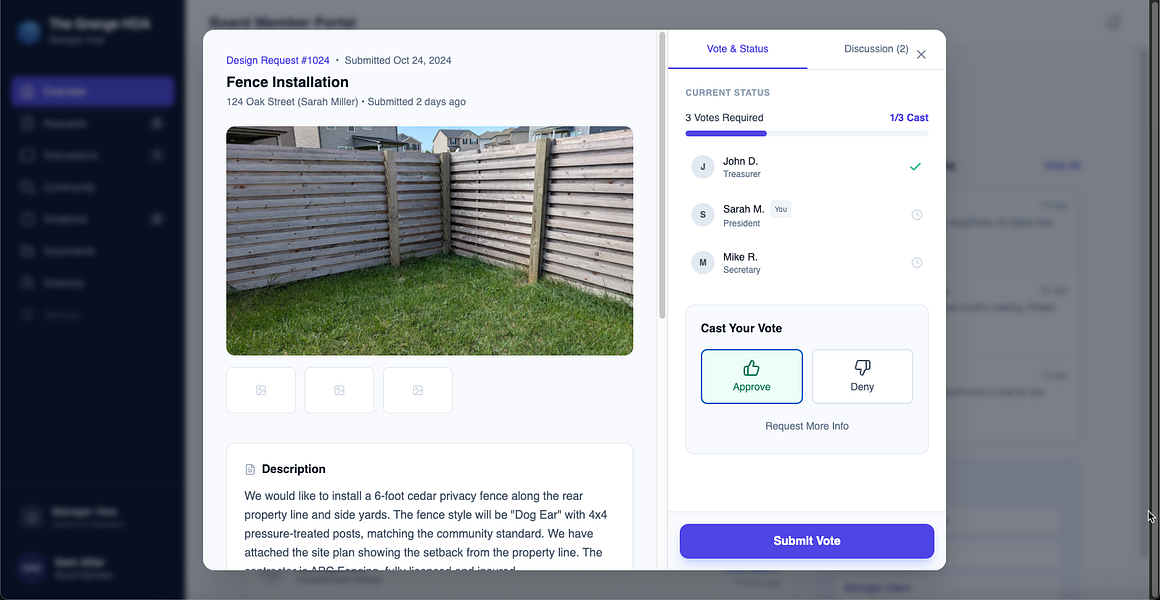
Task: Click John D.'s green checkmark icon
Action: [x=915, y=167]
